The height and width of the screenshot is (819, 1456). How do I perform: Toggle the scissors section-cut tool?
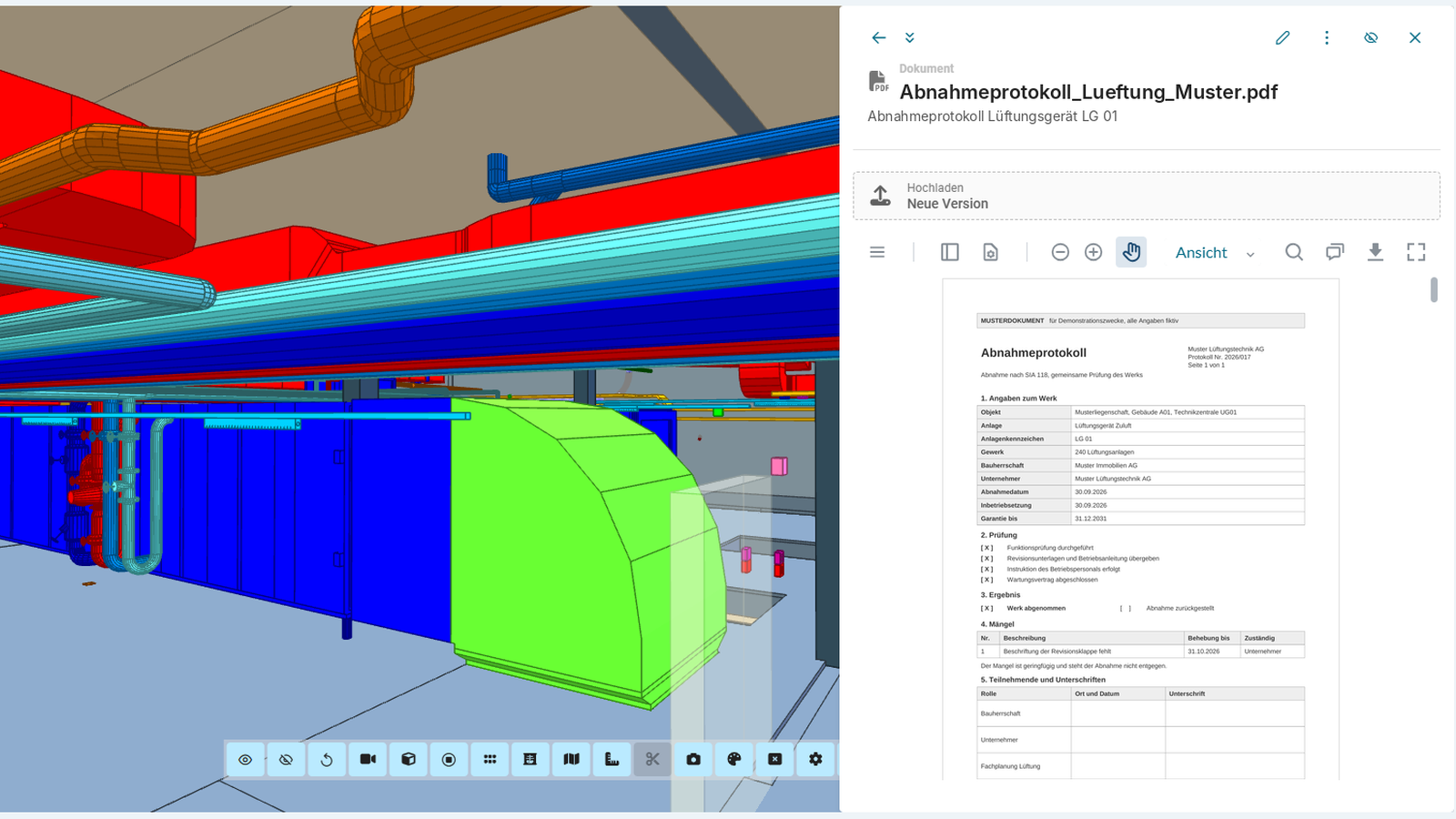pyautogui.click(x=652, y=759)
